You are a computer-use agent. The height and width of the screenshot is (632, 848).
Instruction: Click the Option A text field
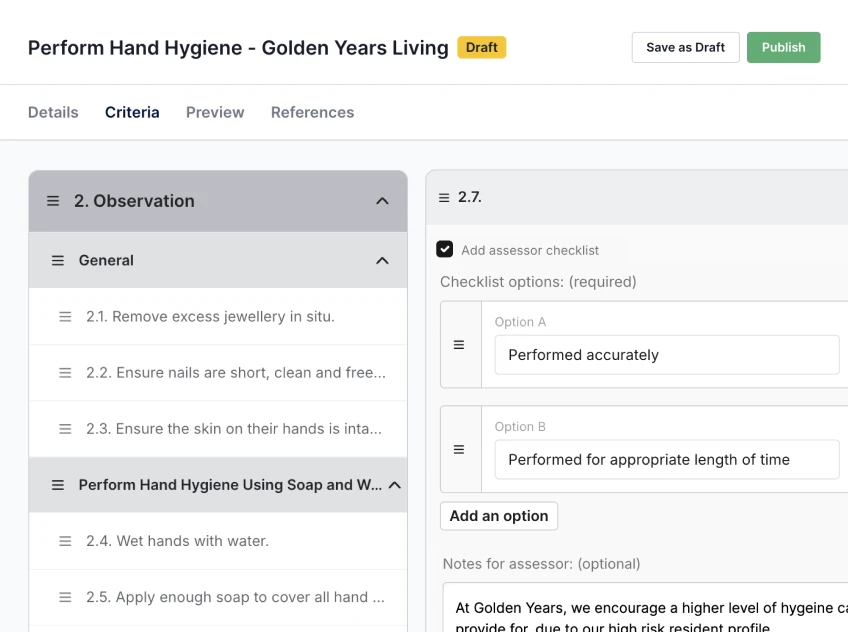[x=666, y=354]
